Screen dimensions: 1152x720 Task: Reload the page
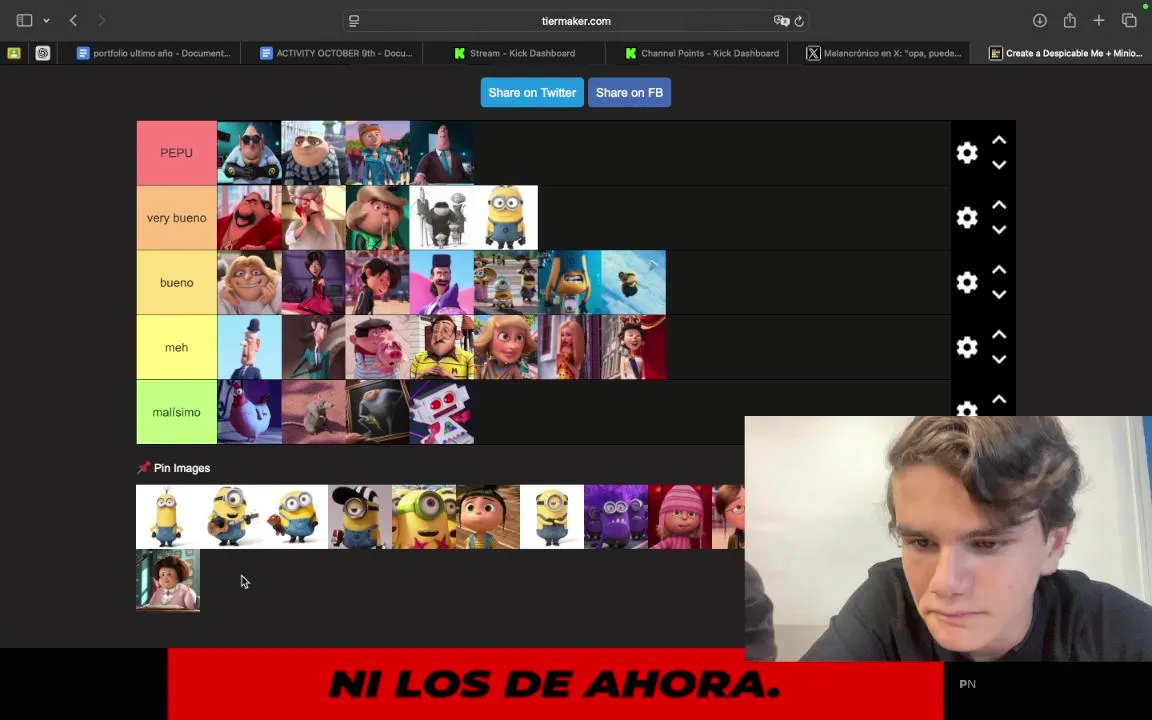pyautogui.click(x=799, y=21)
